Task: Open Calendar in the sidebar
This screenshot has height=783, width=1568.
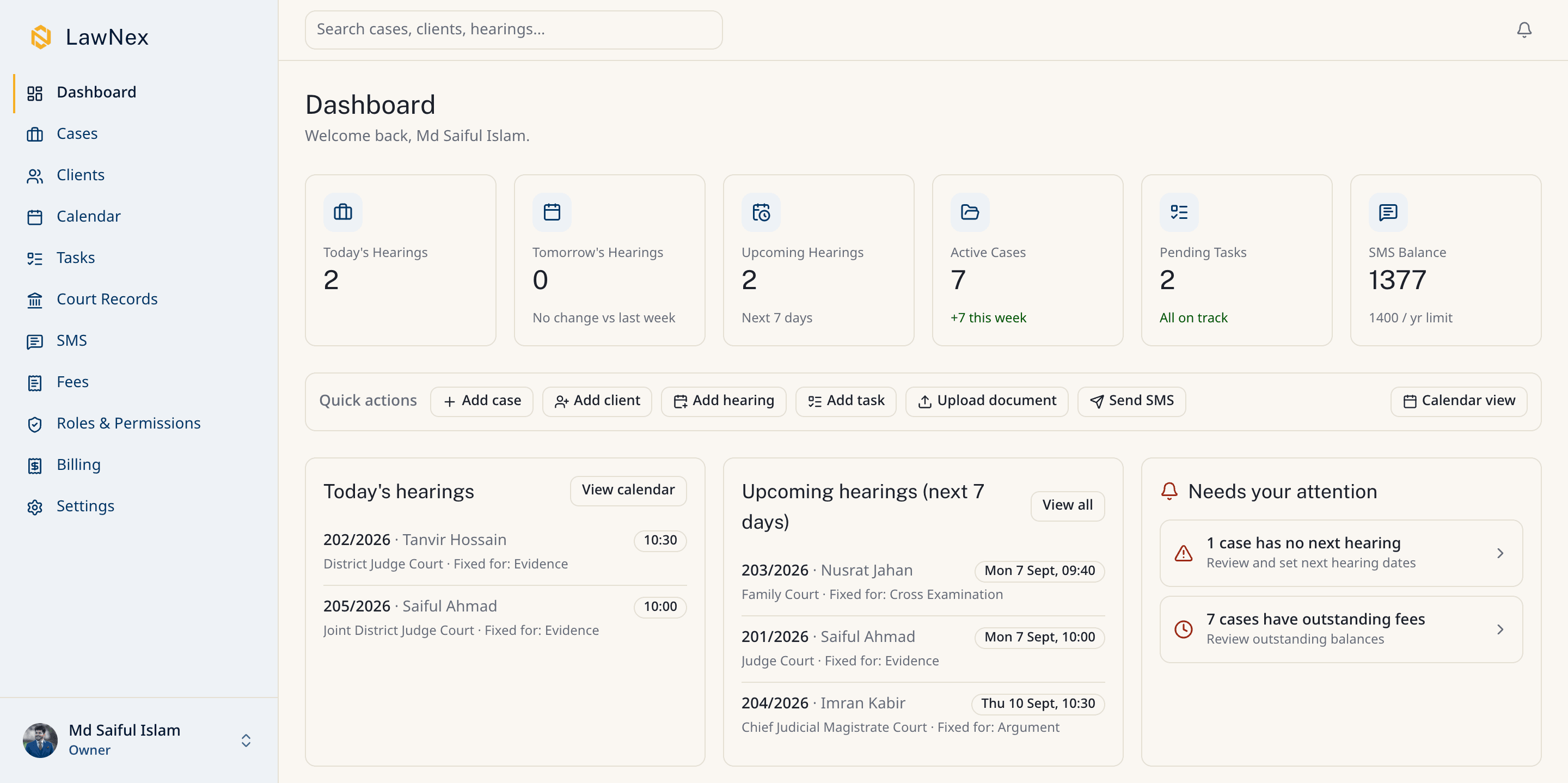Action: tap(139, 217)
